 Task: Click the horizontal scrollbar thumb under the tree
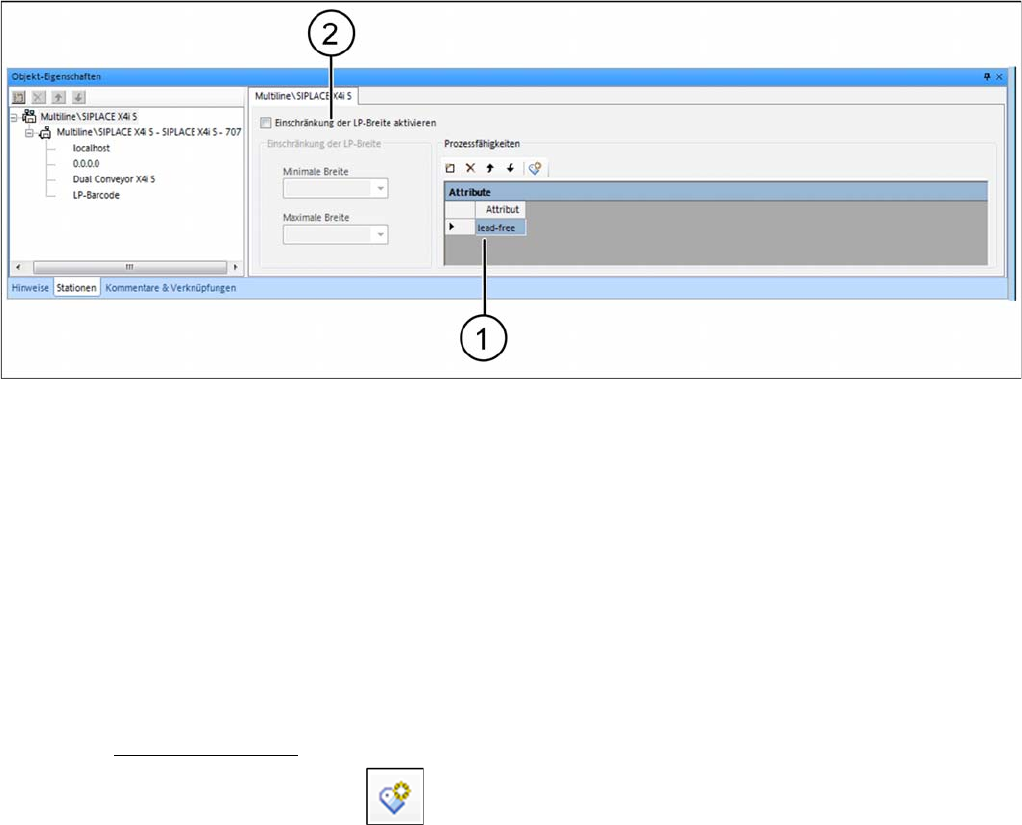[x=130, y=267]
